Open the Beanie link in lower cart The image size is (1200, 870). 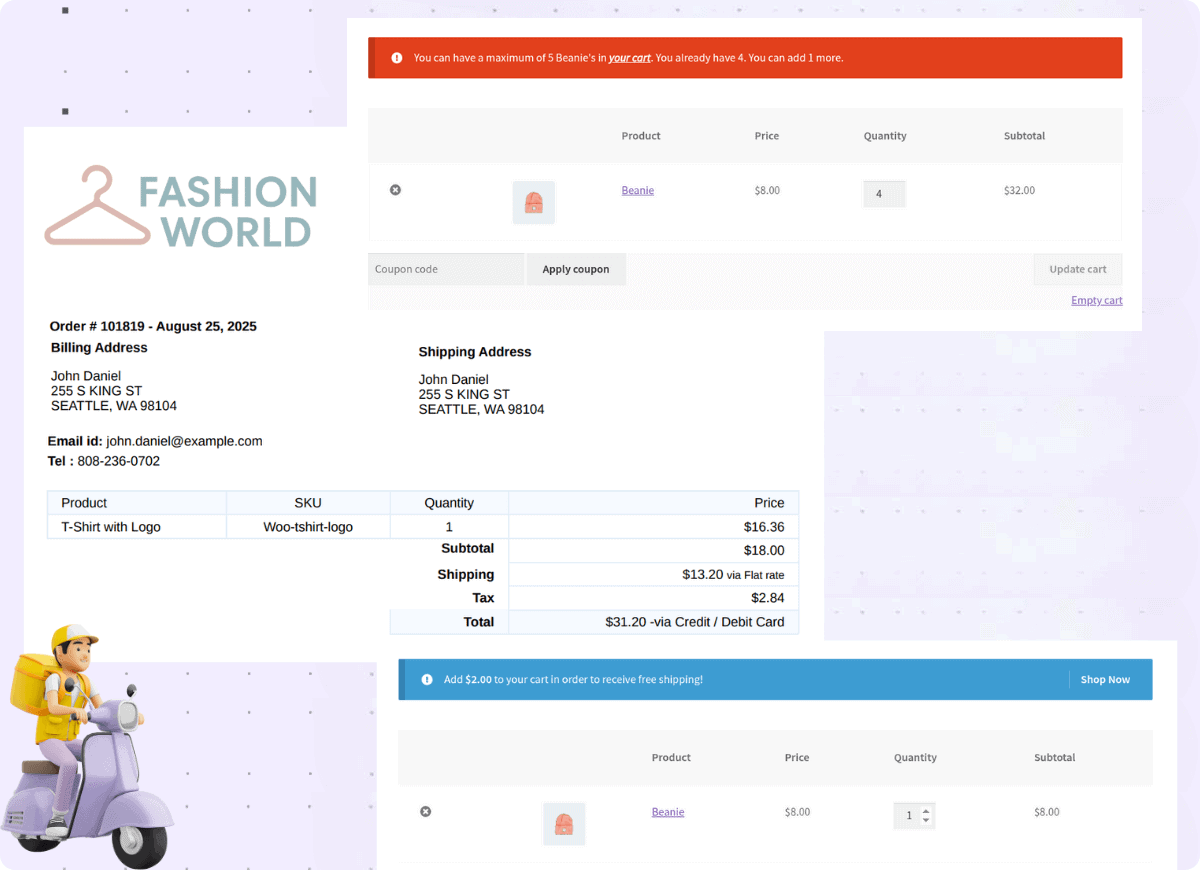[x=668, y=812]
